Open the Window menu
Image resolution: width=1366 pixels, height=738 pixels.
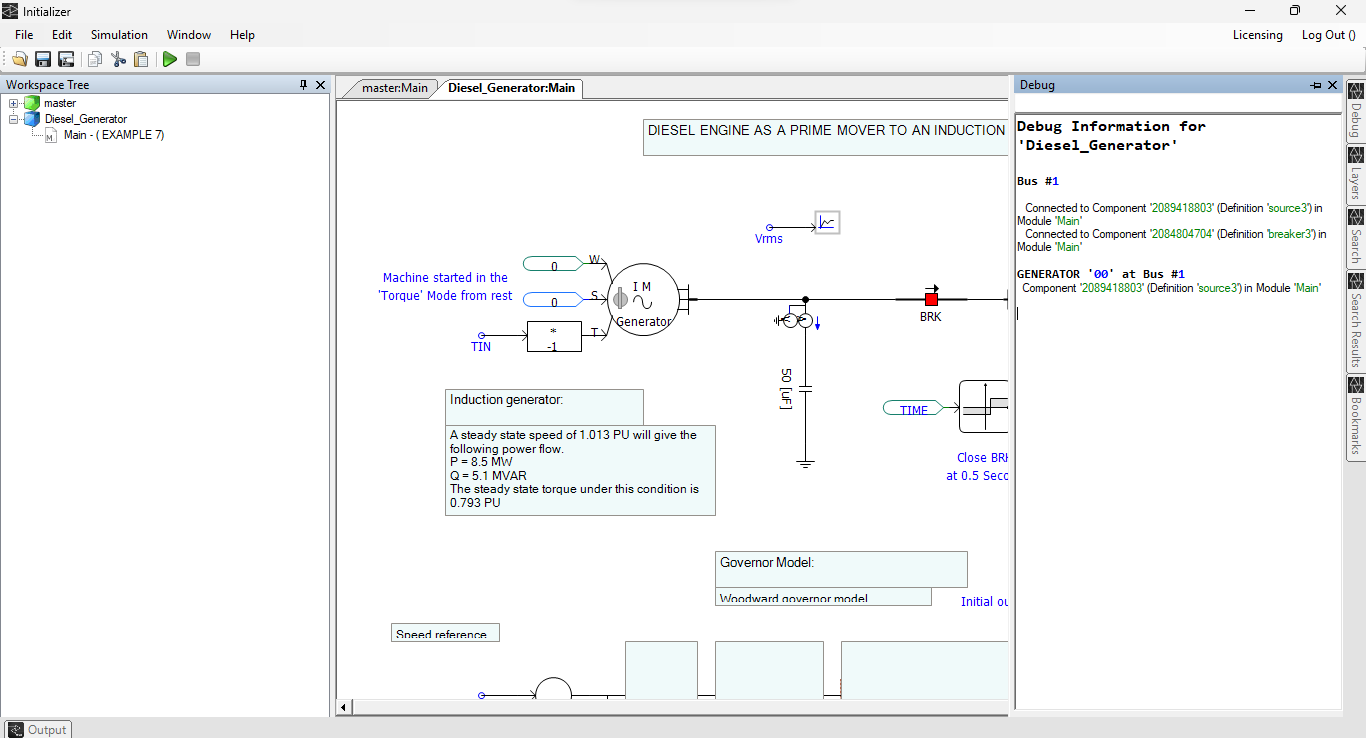coord(189,35)
